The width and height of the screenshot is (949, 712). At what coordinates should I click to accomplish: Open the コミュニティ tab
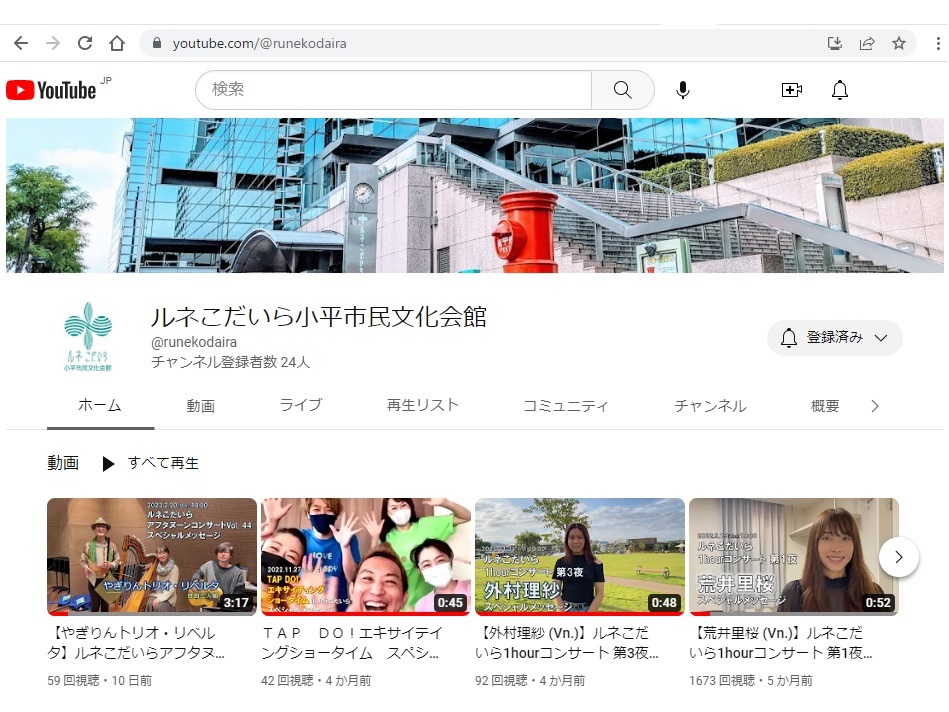(565, 406)
